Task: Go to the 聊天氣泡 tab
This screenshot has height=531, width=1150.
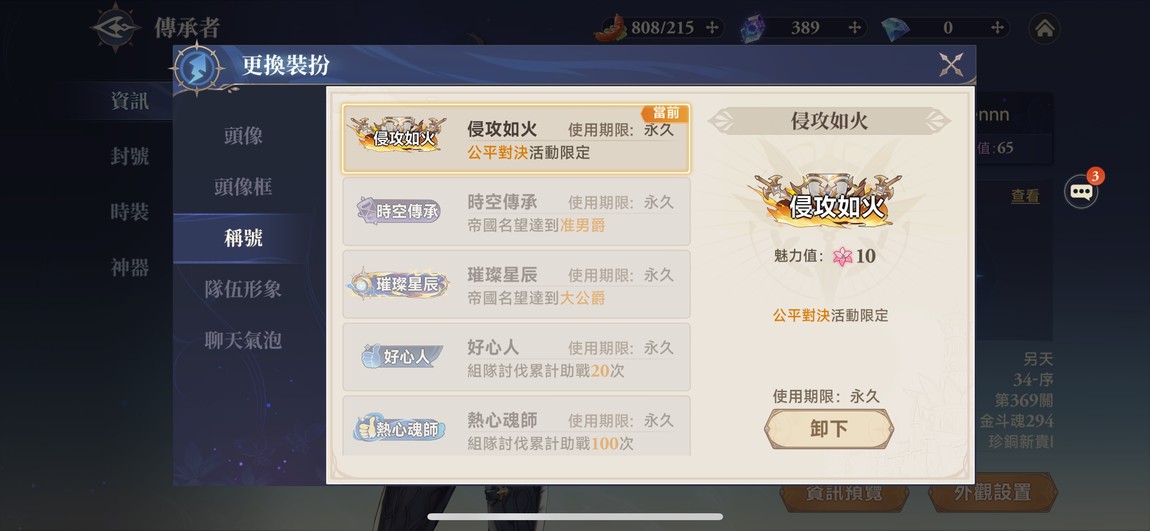Action: (x=243, y=340)
